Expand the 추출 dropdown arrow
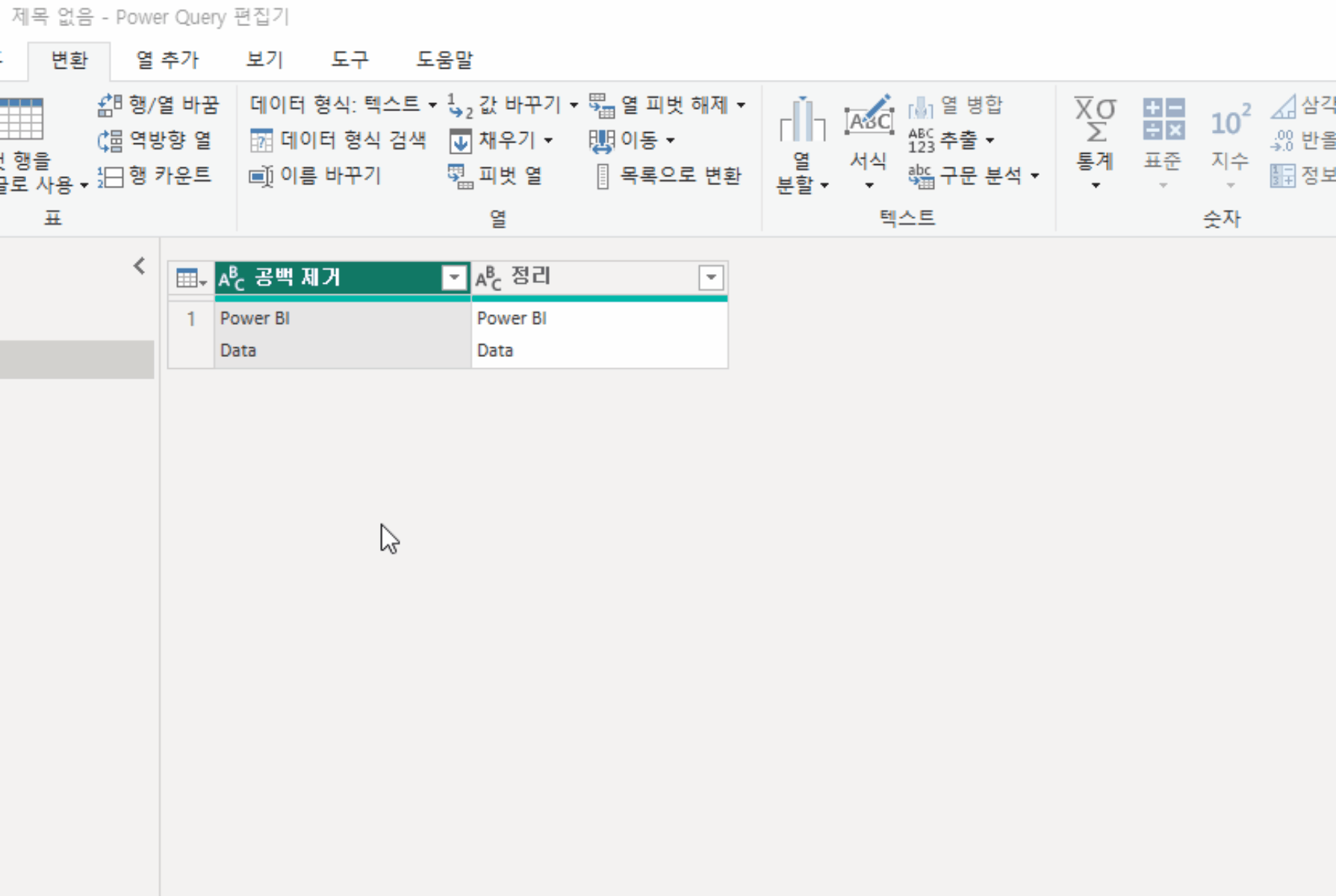The image size is (1336, 896). click(x=989, y=140)
